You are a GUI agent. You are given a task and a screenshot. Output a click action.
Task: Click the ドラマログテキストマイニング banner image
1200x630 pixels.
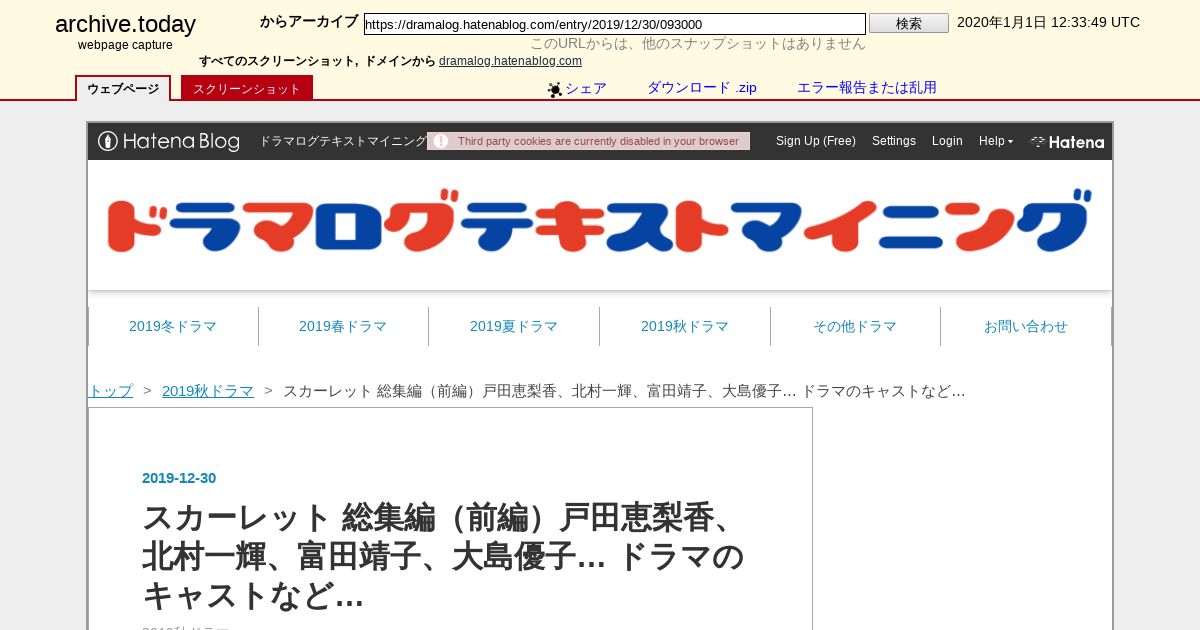point(600,220)
